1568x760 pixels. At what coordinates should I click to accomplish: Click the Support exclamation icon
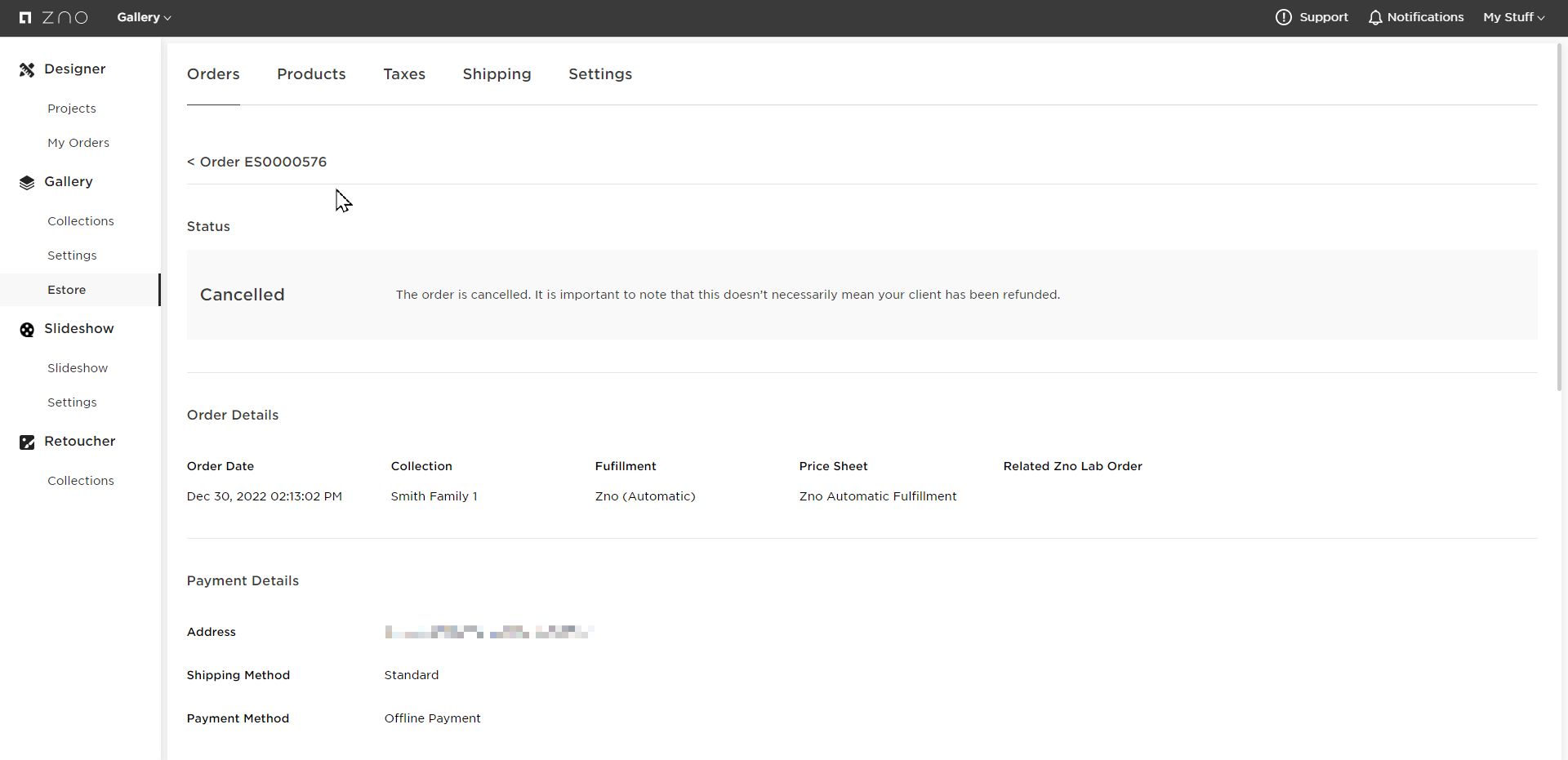pos(1283,17)
